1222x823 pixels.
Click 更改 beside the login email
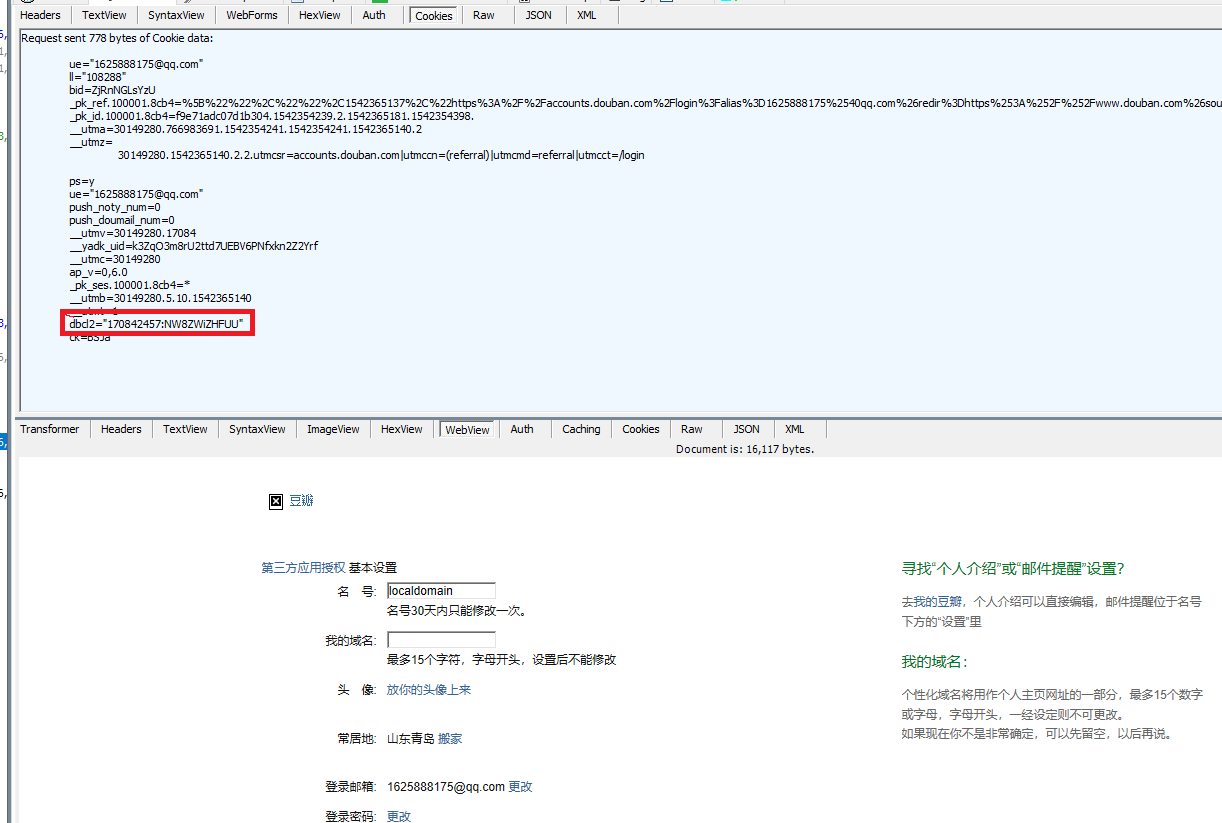pyautogui.click(x=521, y=787)
